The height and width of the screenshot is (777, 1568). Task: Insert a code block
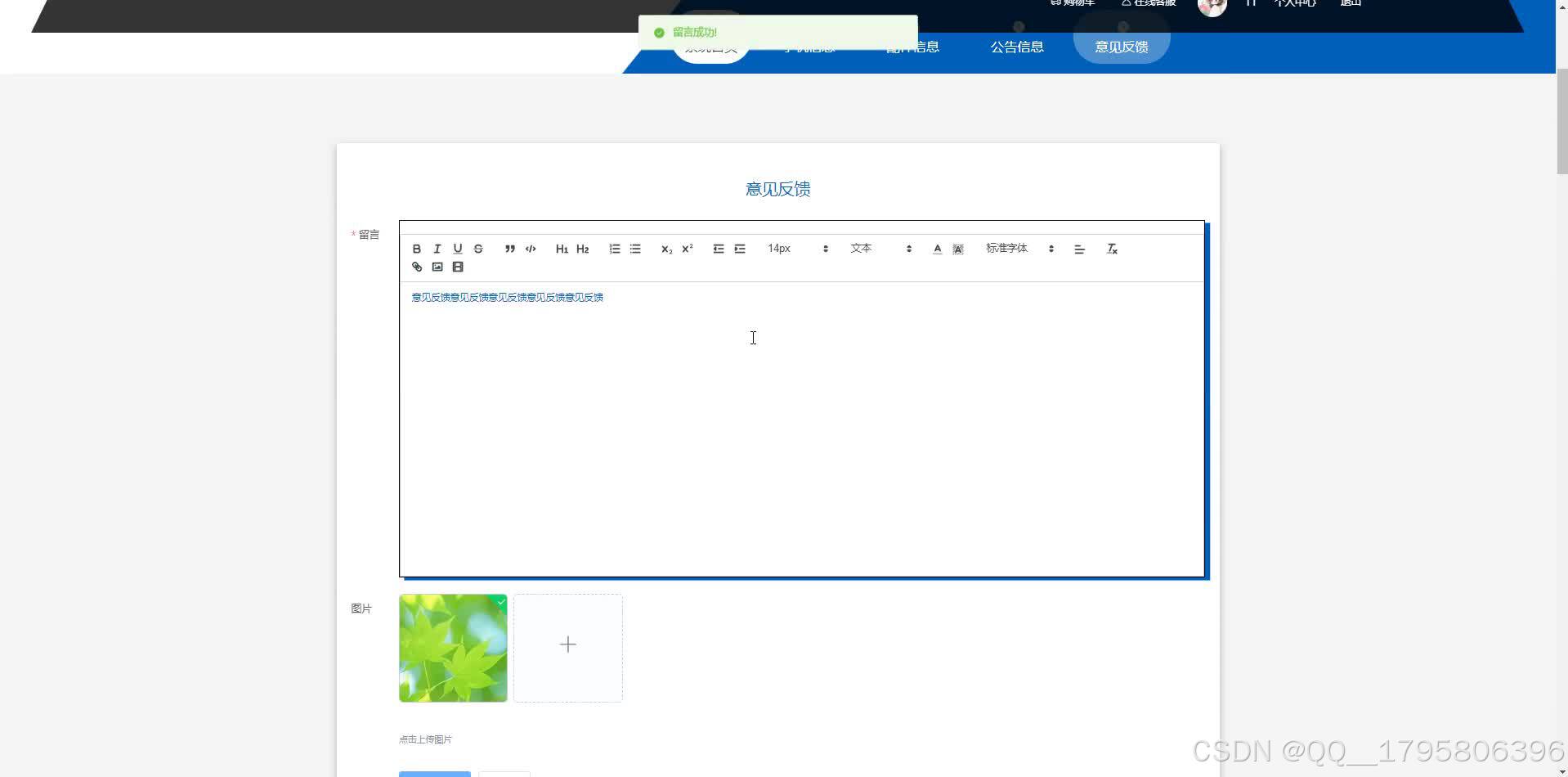pyautogui.click(x=530, y=249)
